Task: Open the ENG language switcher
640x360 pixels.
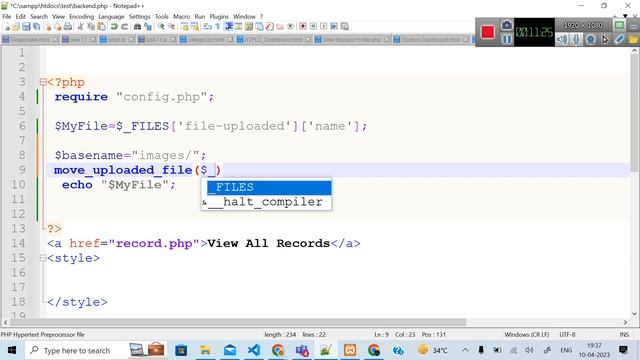Action: coord(566,350)
